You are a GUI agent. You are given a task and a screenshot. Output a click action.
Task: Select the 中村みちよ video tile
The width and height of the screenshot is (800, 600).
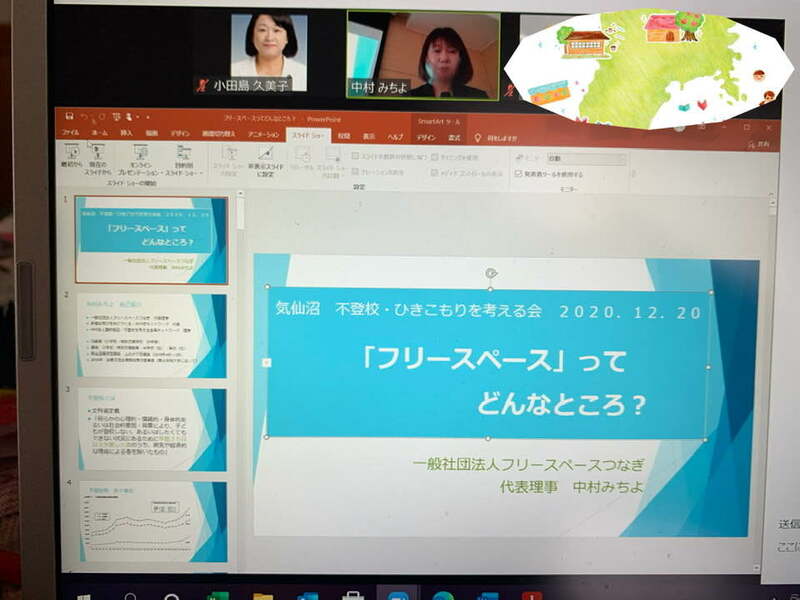click(423, 55)
